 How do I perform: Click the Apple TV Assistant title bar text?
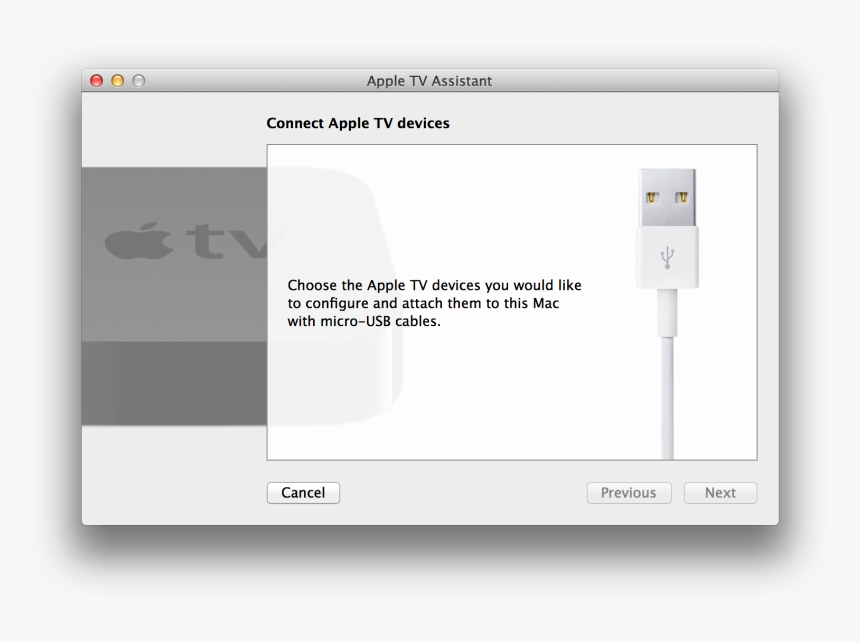429,81
